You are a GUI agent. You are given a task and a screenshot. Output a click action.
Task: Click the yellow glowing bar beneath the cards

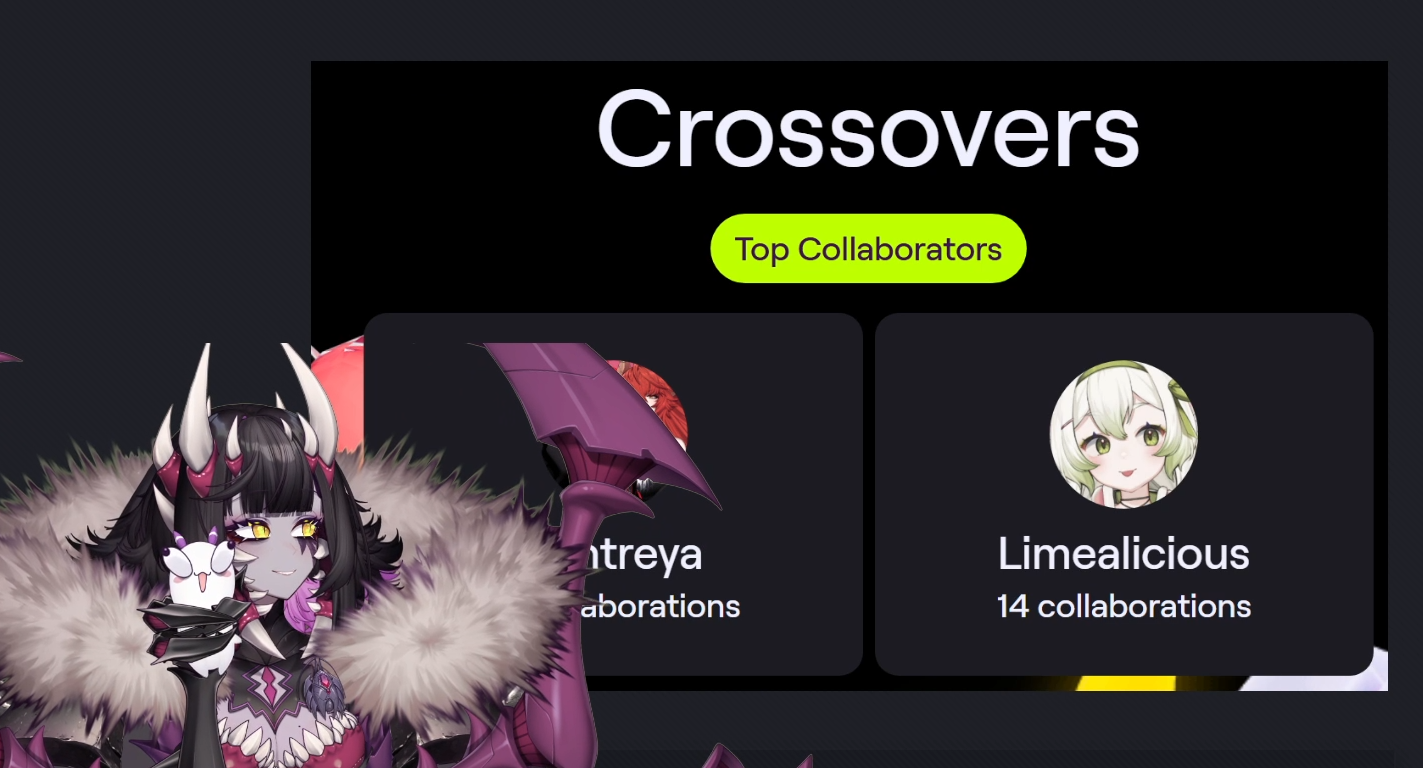[x=1130, y=683]
